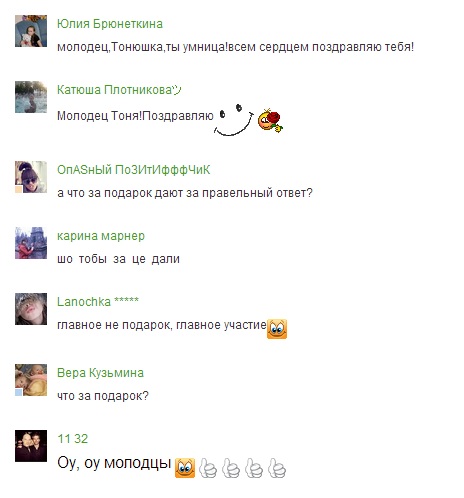Open the '11 32' user profile link
Screen dimensions: 464x498
tap(73, 439)
